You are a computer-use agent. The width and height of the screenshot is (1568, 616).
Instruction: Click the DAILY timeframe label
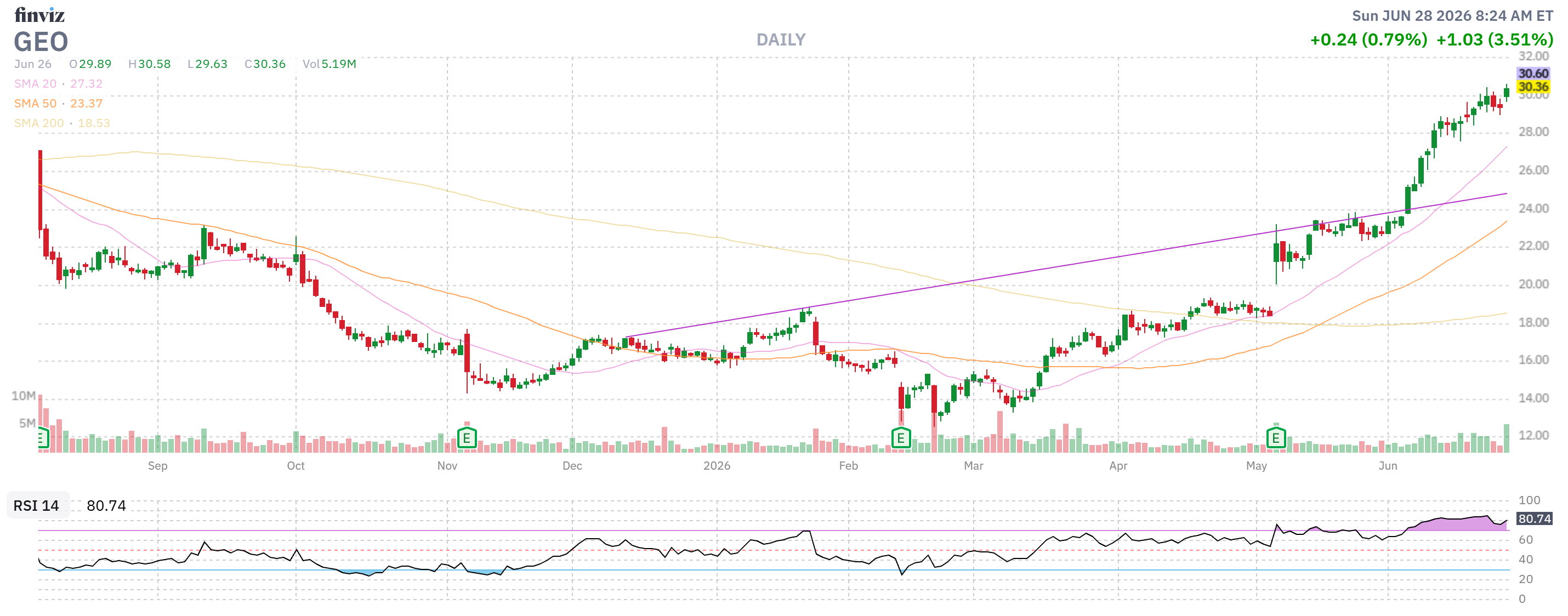click(781, 39)
